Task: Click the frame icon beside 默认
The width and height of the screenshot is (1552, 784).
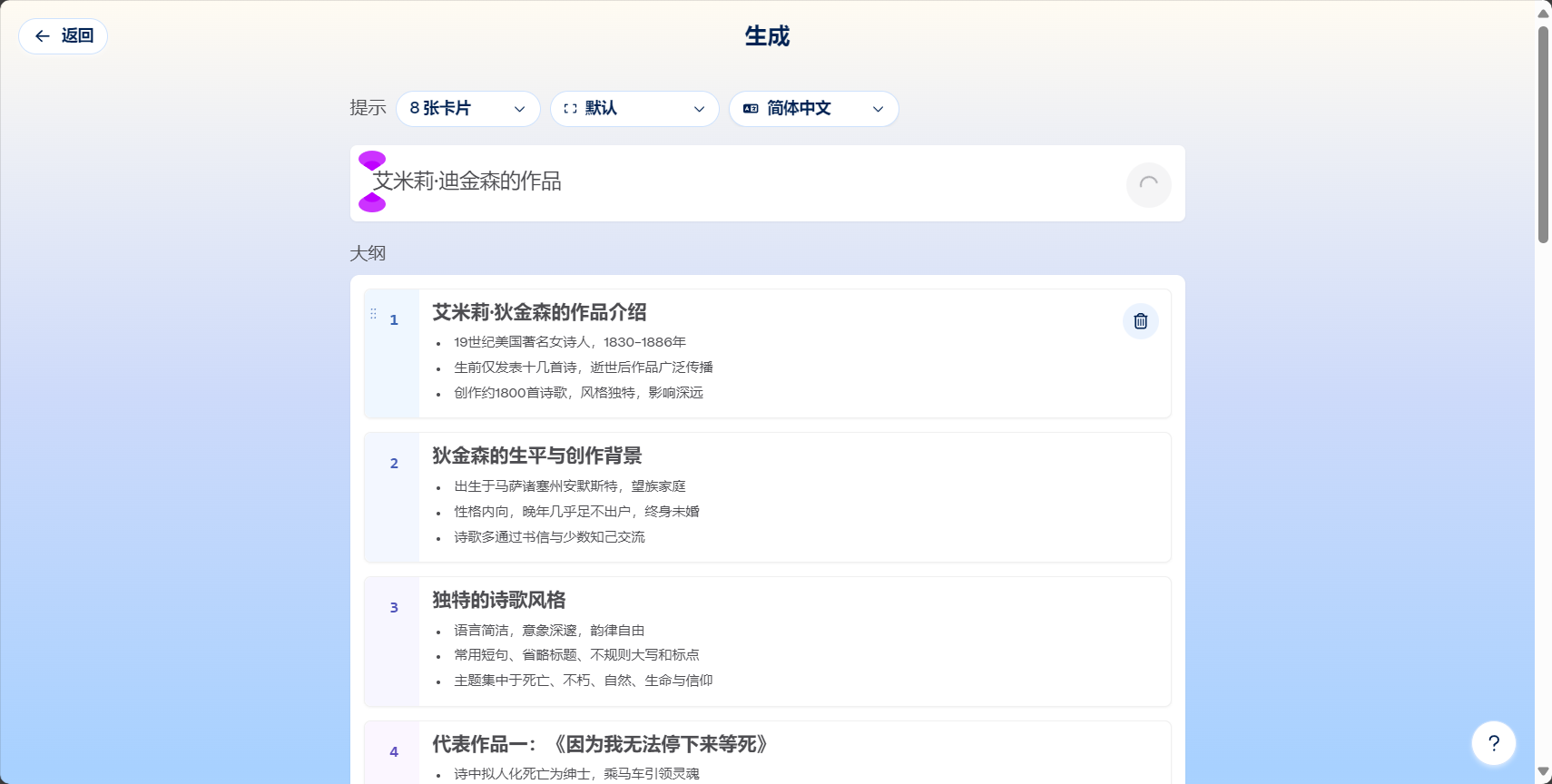Action: (x=570, y=109)
